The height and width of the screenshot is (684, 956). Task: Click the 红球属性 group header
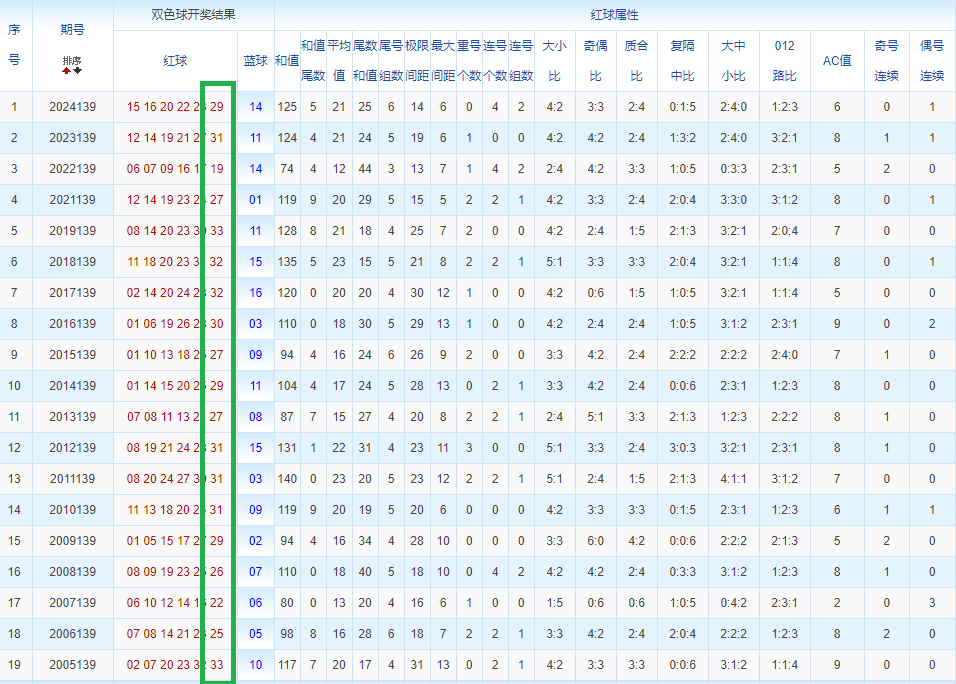tap(615, 15)
